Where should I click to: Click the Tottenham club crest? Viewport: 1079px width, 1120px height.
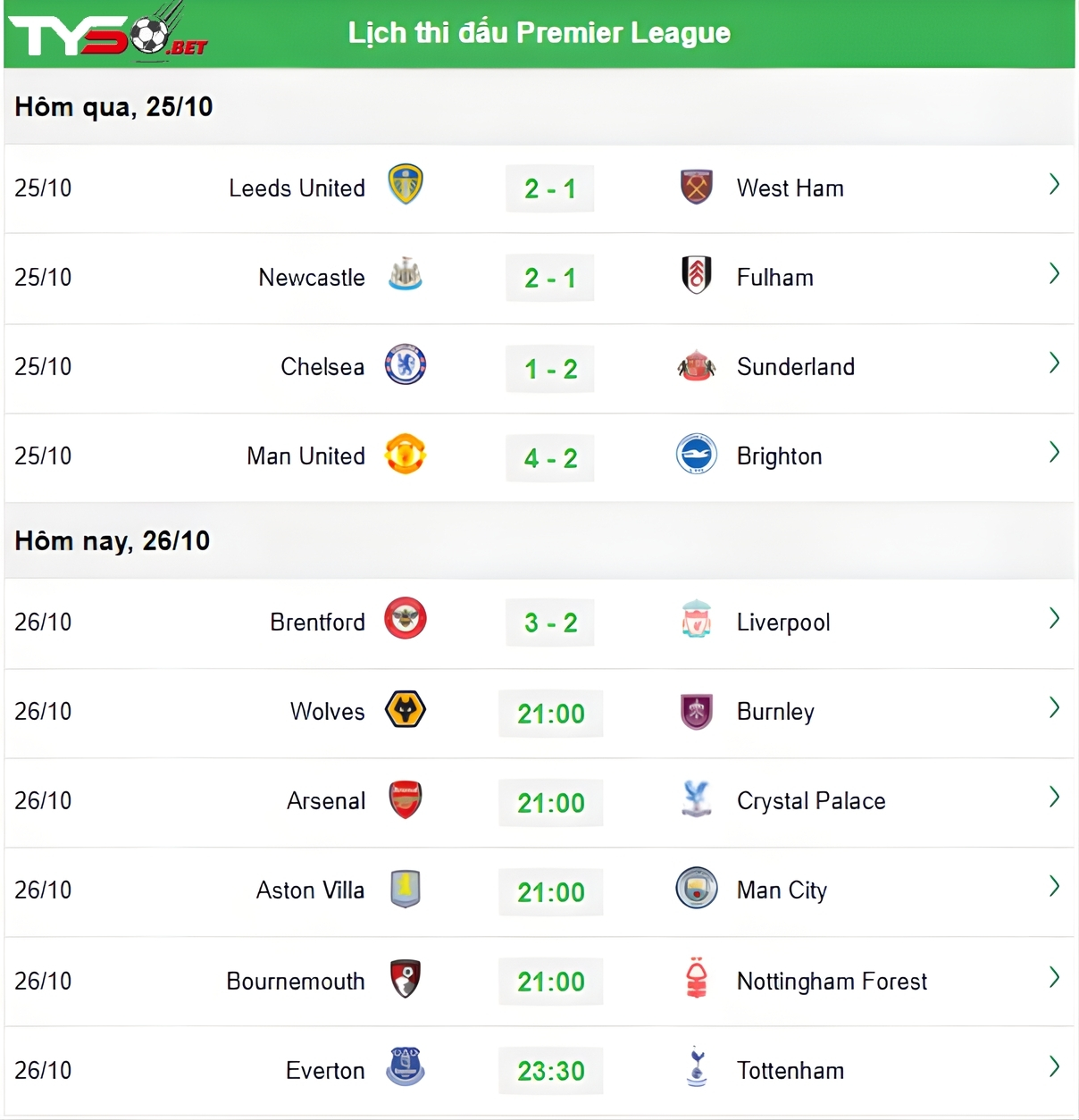pos(696,1067)
